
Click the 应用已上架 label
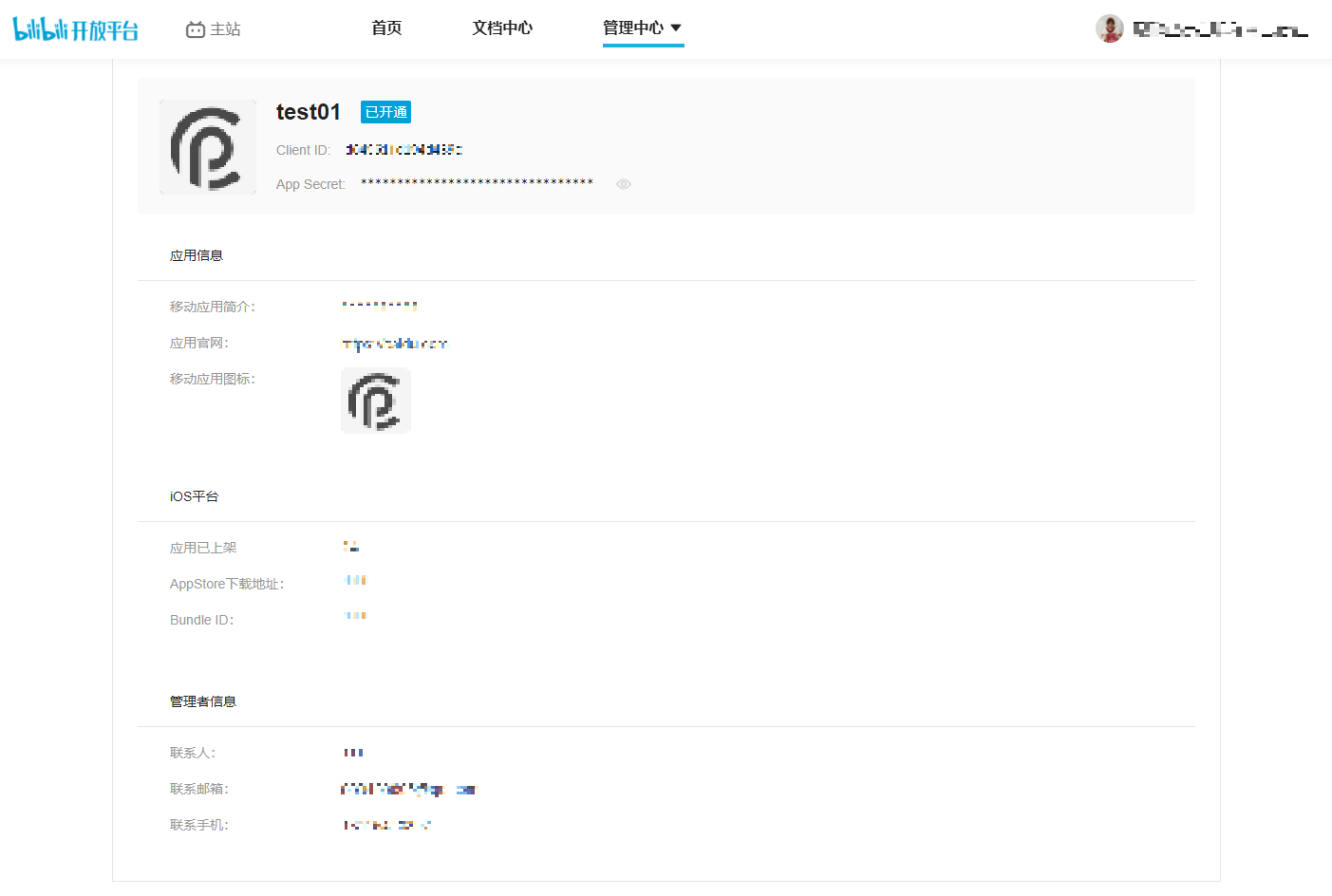203,548
